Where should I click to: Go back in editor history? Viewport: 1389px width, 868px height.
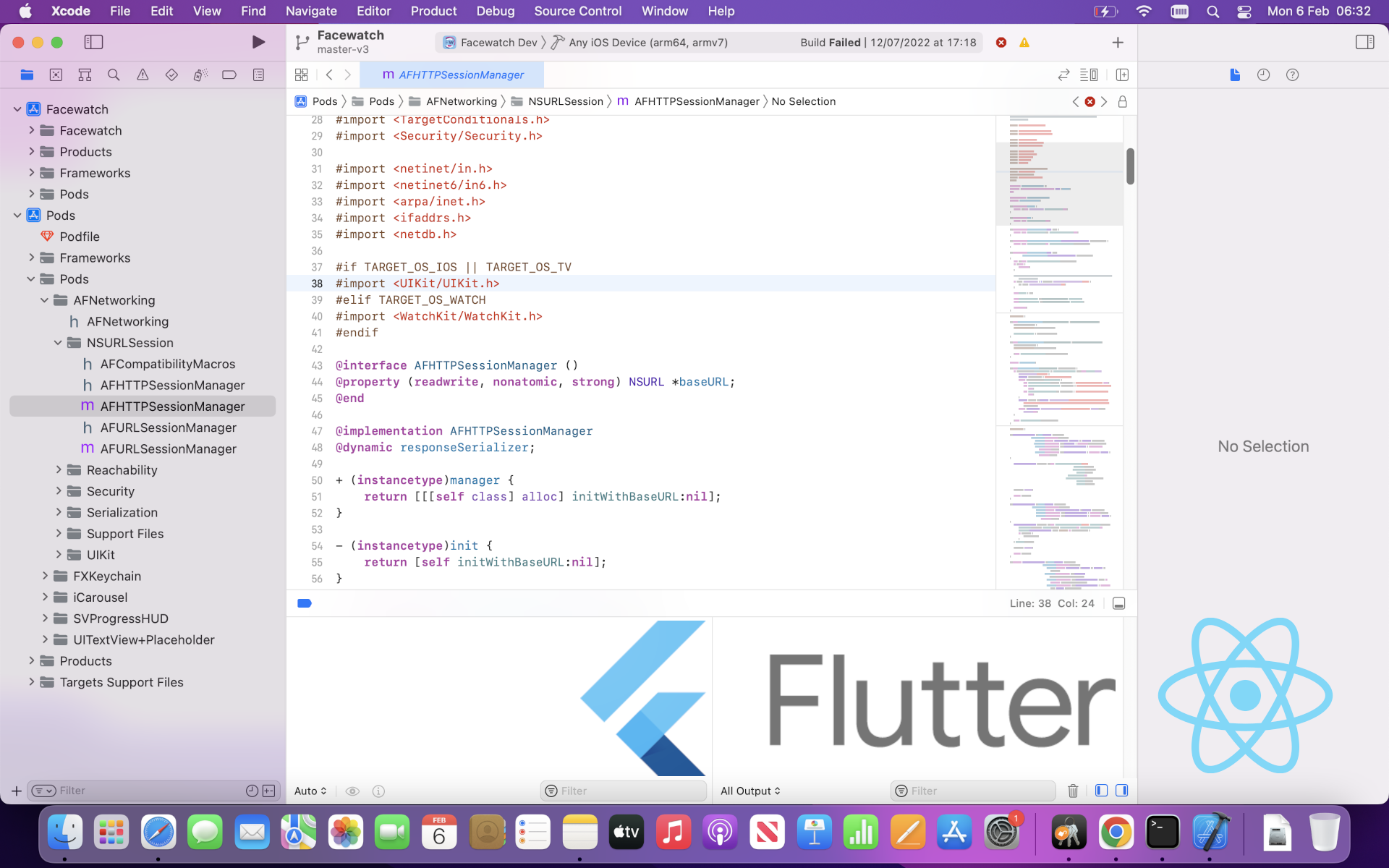pyautogui.click(x=329, y=75)
